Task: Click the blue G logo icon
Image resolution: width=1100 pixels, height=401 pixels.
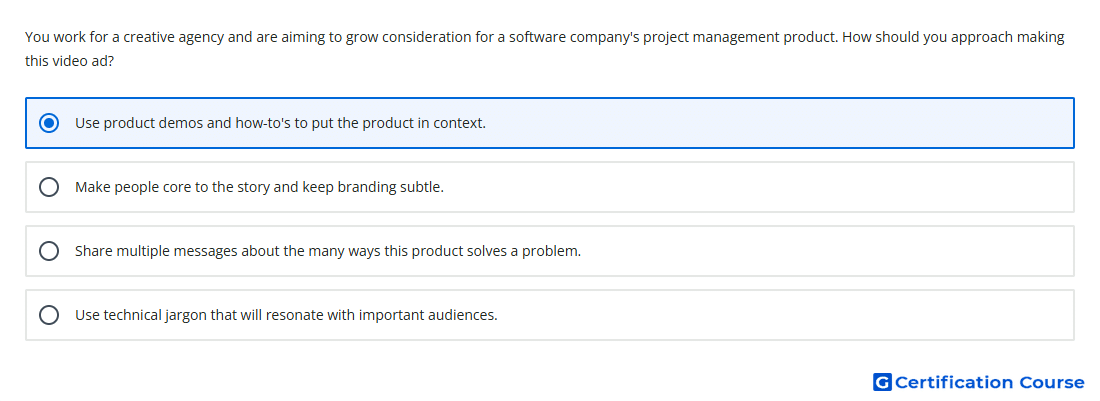Action: pyautogui.click(x=882, y=382)
